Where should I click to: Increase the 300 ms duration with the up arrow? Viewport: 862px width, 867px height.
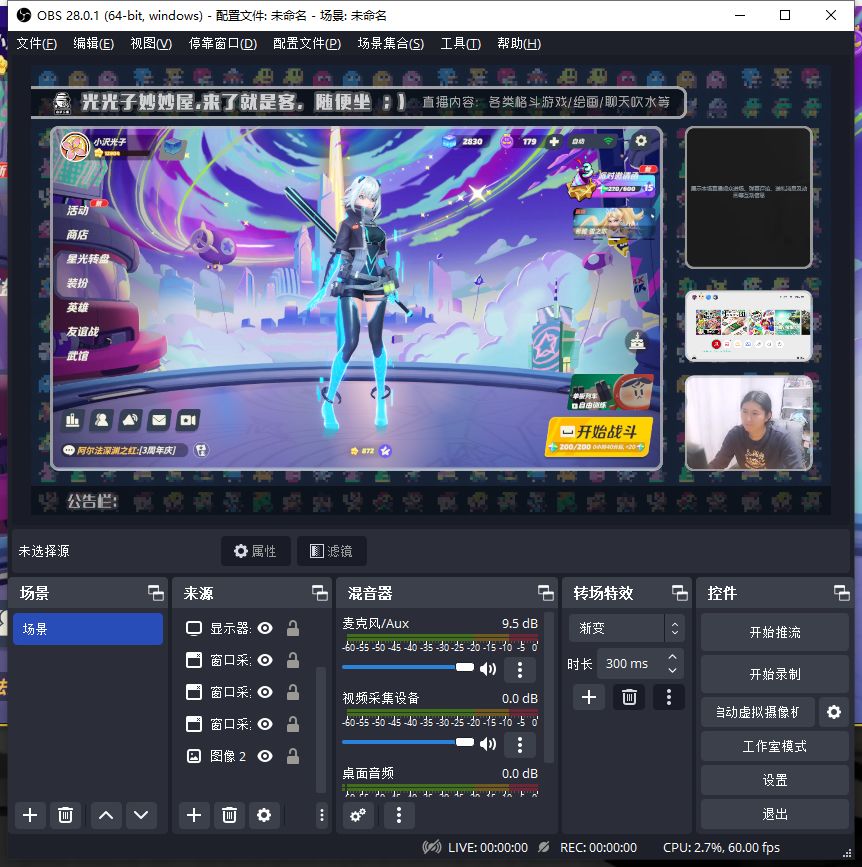pyautogui.click(x=673, y=657)
